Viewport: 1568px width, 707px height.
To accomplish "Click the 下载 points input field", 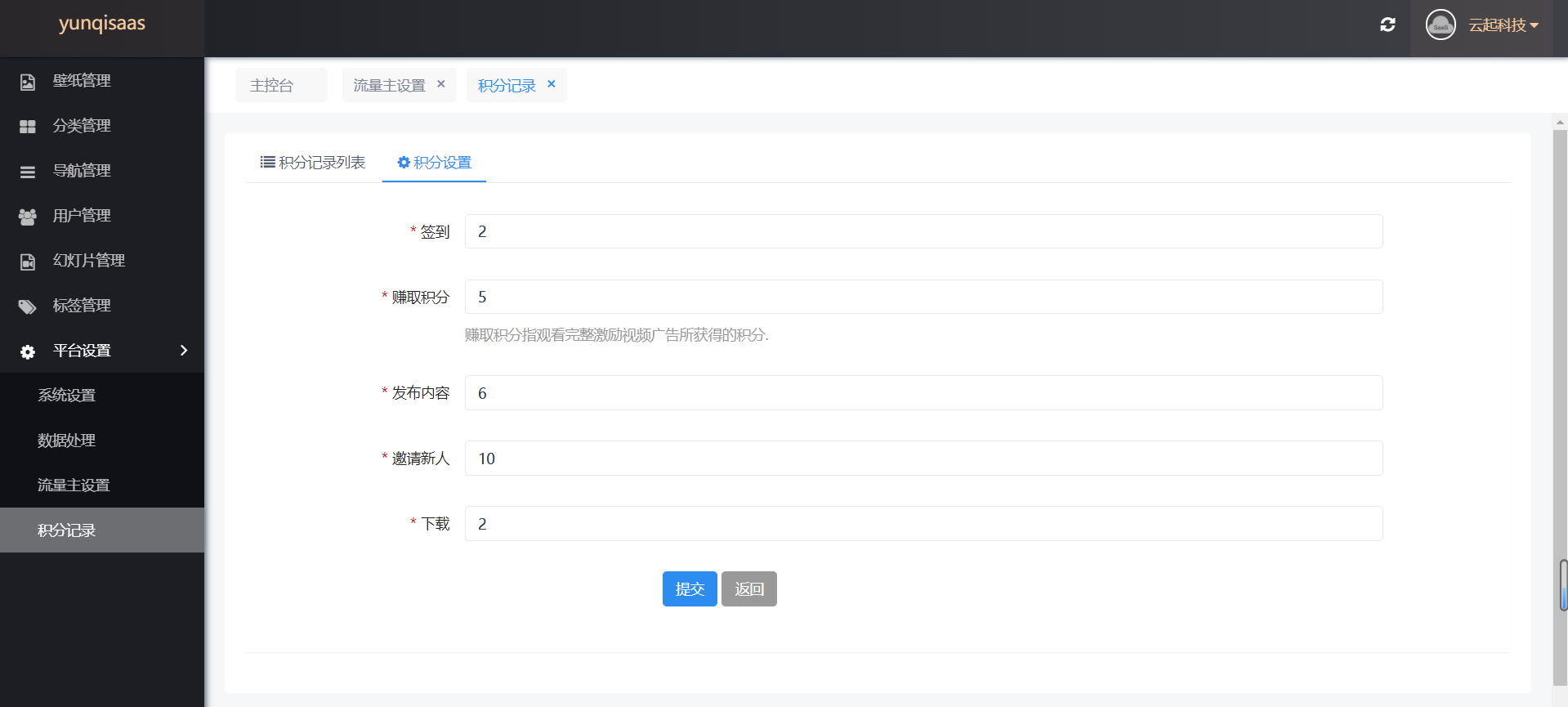I will (x=923, y=524).
